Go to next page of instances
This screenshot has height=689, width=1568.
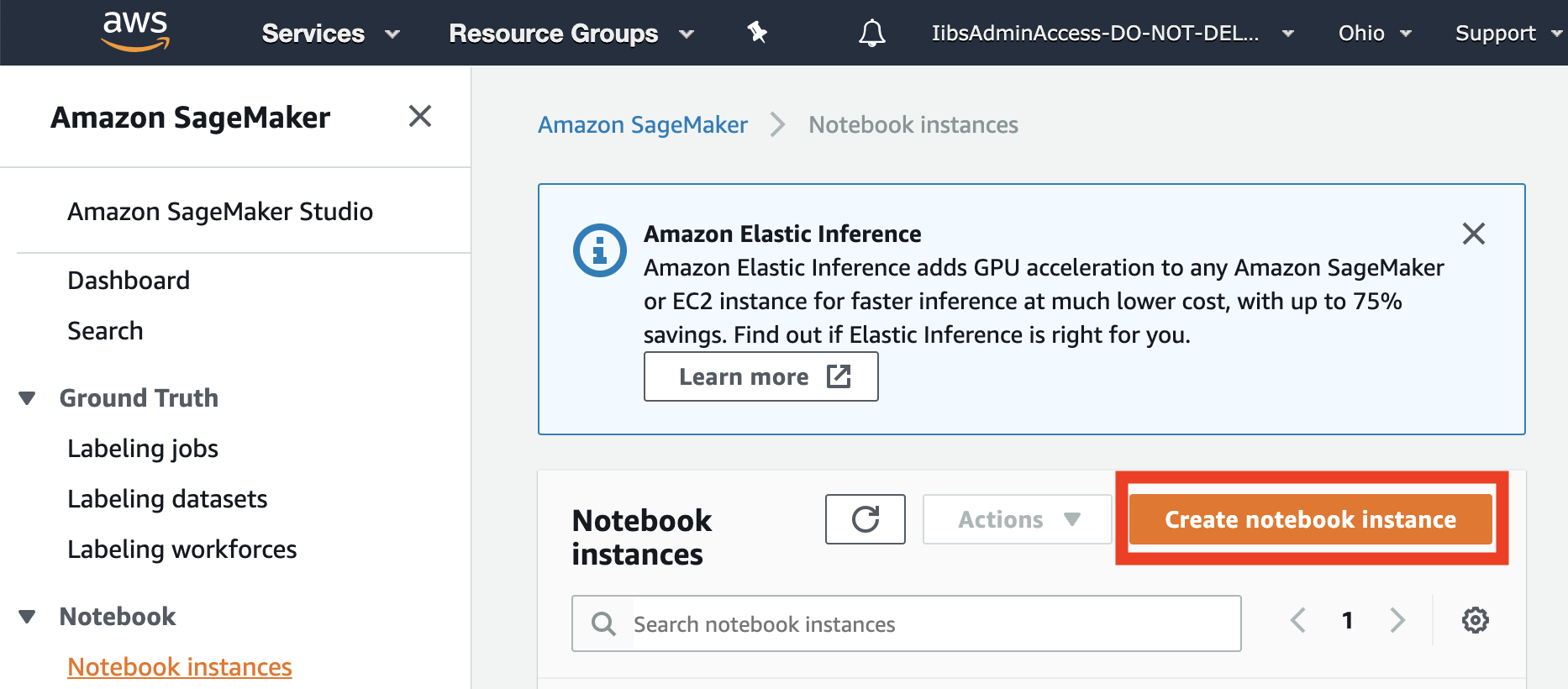point(1397,621)
